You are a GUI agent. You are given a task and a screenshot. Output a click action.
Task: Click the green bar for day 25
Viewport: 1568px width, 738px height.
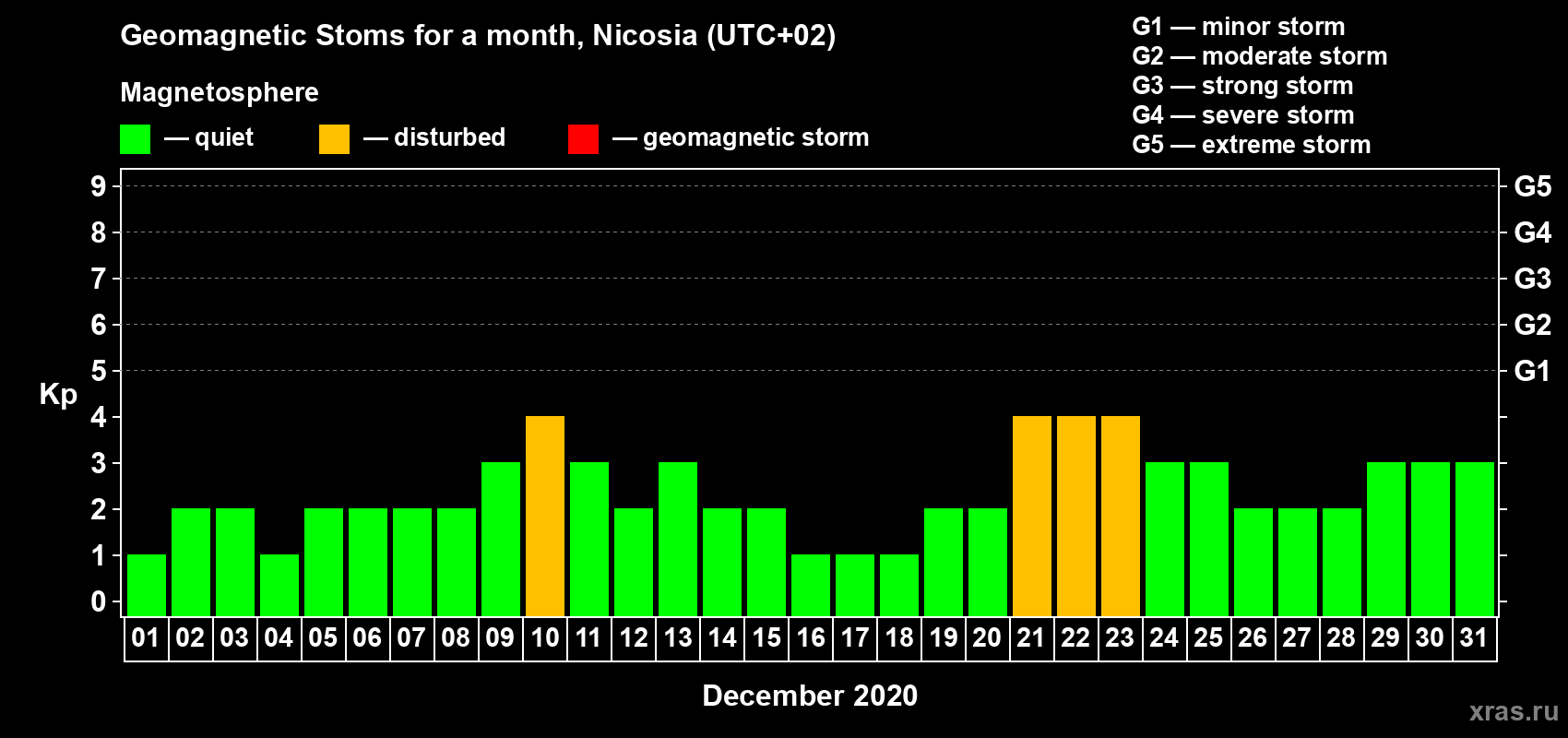[1209, 539]
